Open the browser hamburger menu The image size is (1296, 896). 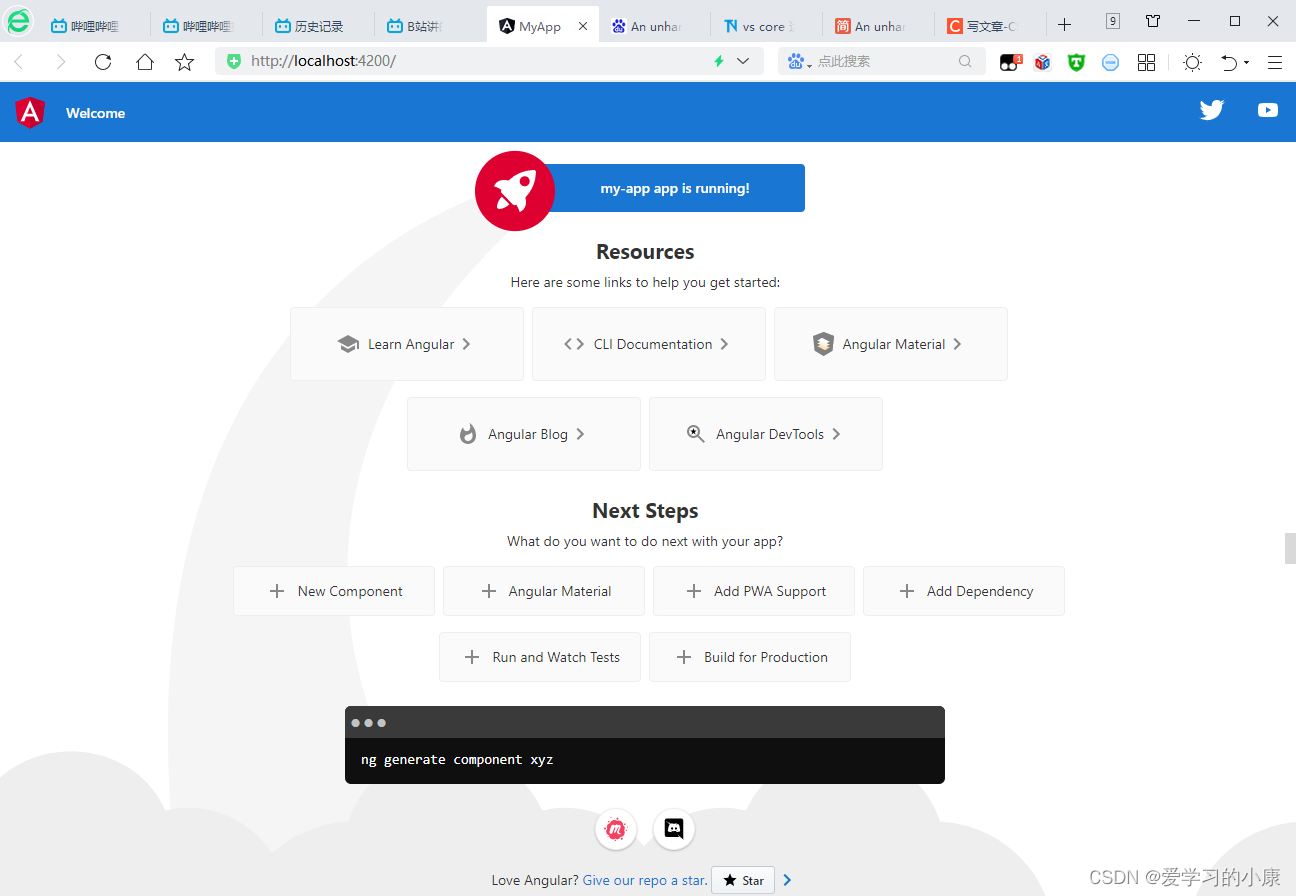pyautogui.click(x=1275, y=62)
